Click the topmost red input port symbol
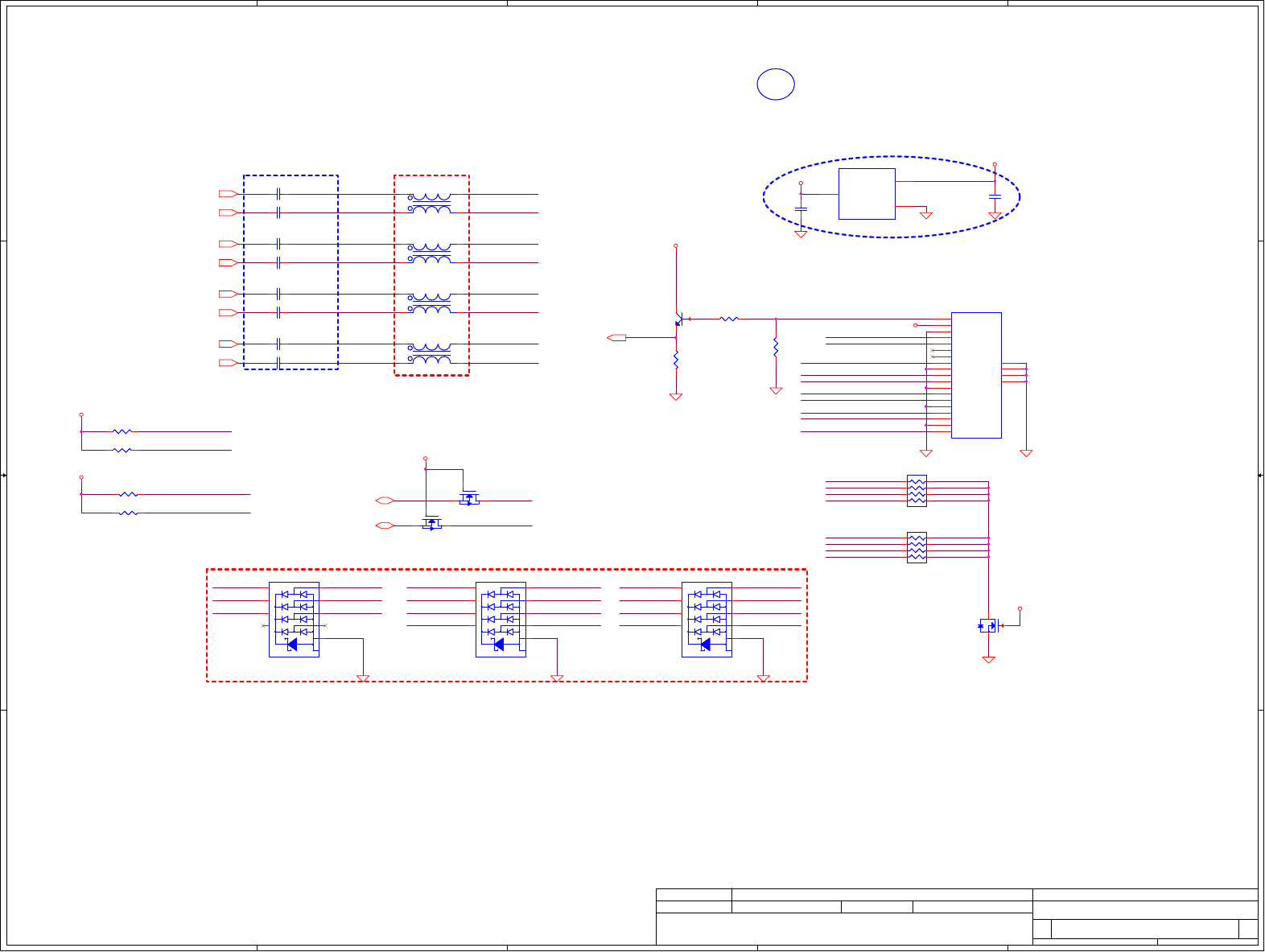 229,194
